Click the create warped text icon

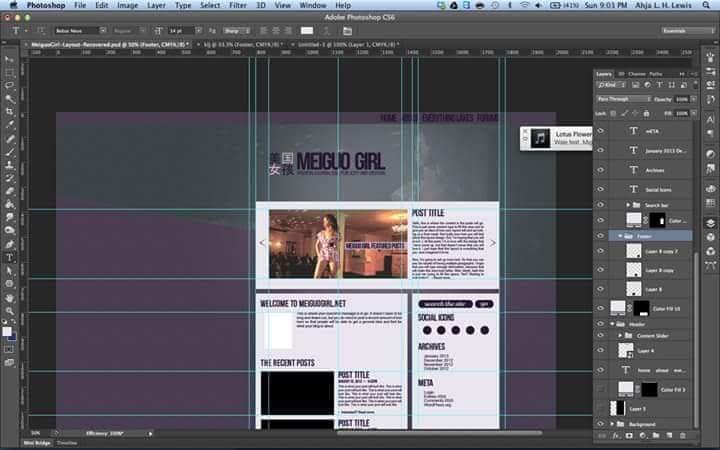(326, 31)
